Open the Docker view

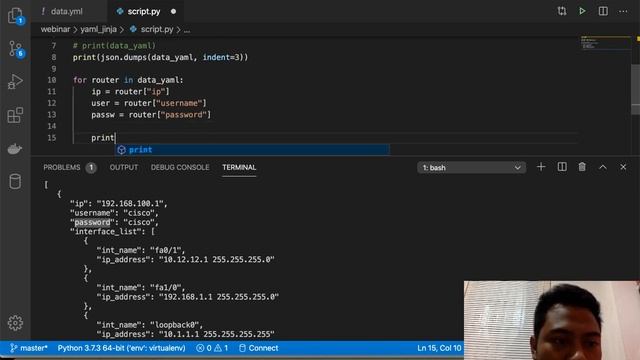pos(15,149)
